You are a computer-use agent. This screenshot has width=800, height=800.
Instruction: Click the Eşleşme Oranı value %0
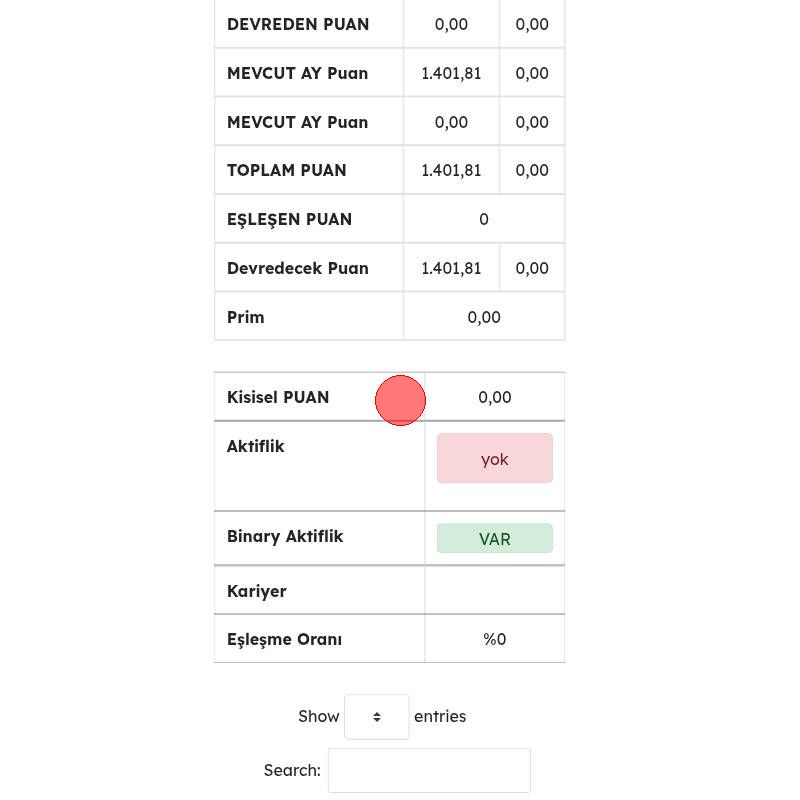[494, 639]
